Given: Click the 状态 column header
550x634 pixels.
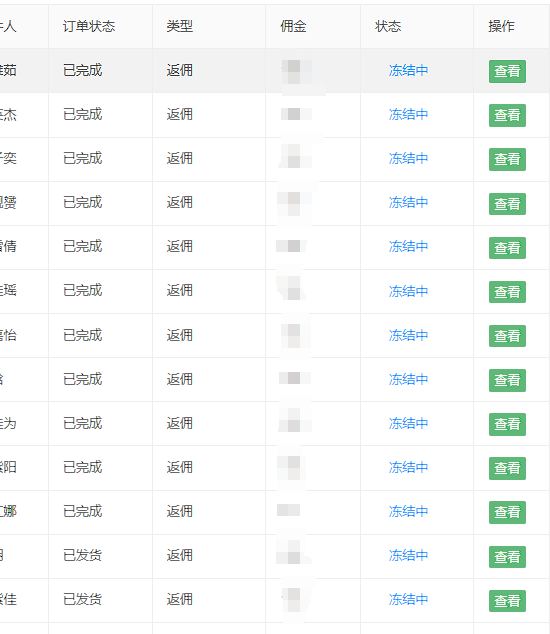Looking at the screenshot, I should [388, 26].
